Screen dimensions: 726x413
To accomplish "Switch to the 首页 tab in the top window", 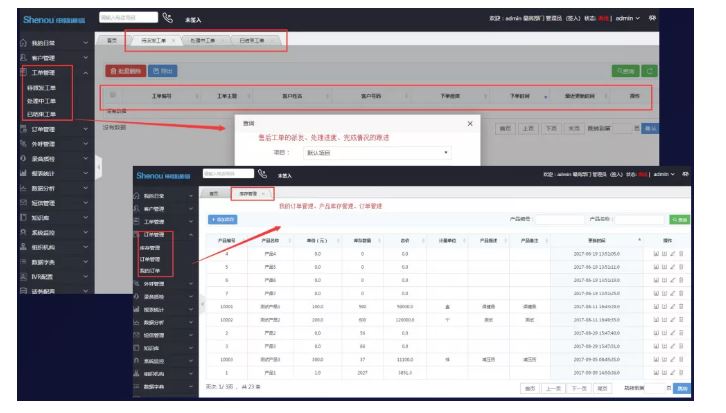I will point(109,41).
